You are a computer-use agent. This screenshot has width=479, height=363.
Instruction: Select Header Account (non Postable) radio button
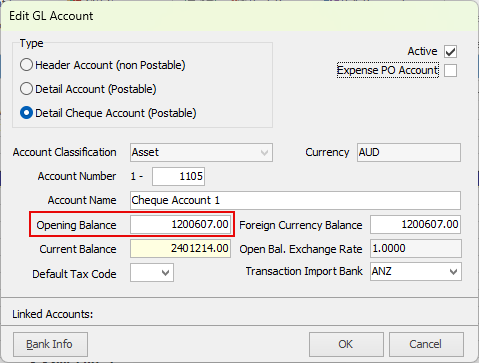tap(26, 65)
